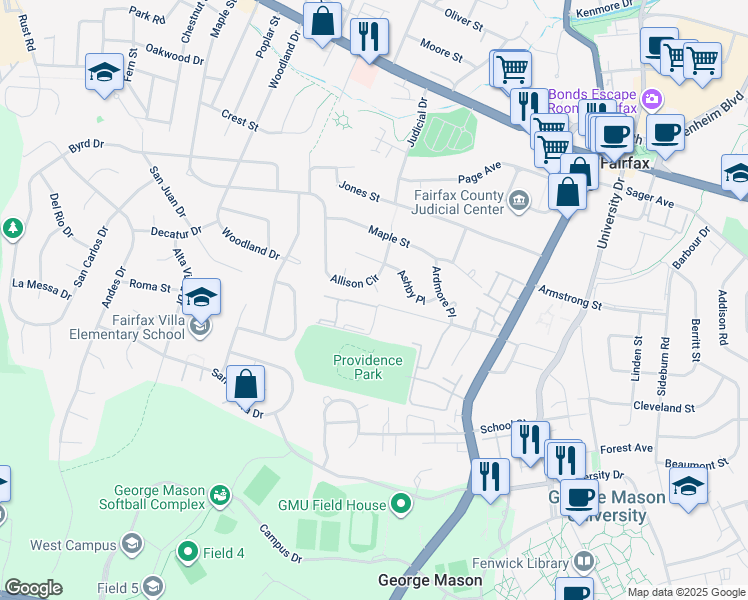Click the 'Providence Park' label

(x=368, y=367)
